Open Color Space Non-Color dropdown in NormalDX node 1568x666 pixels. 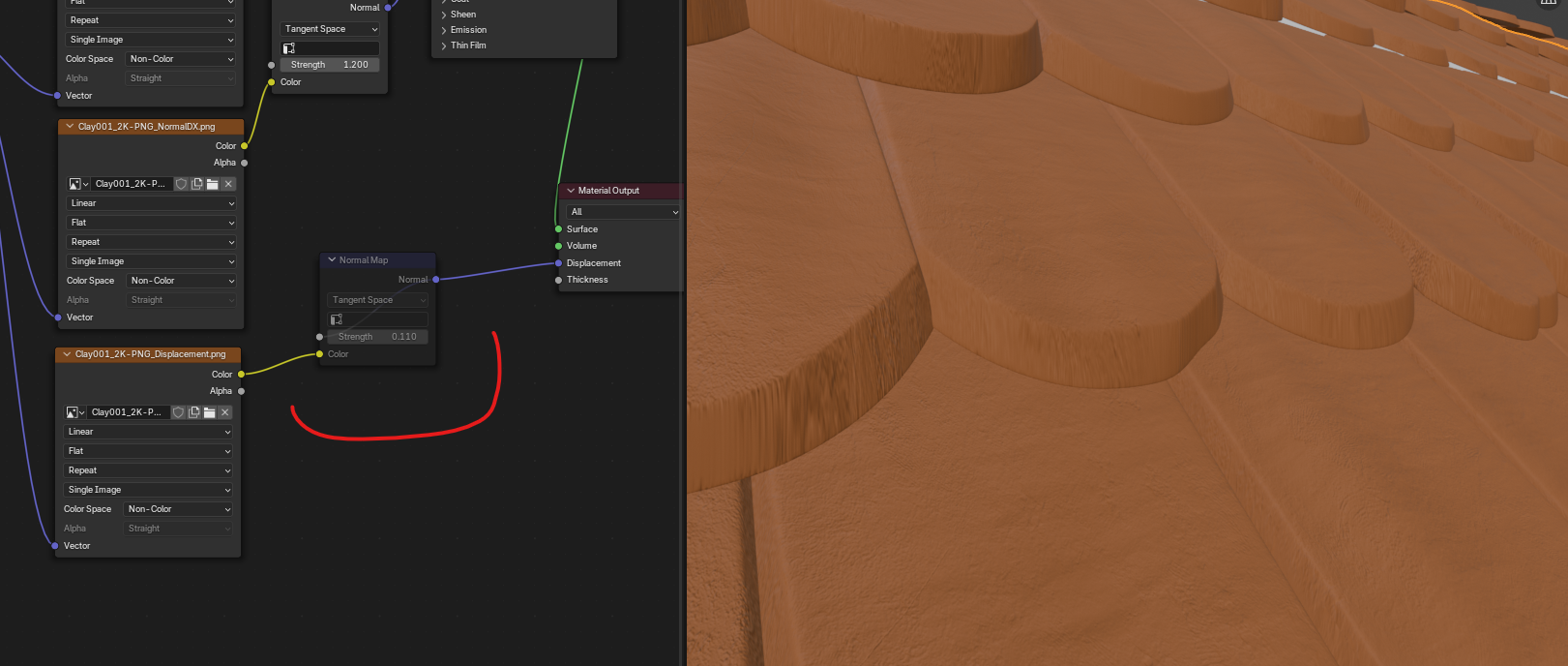182,281
